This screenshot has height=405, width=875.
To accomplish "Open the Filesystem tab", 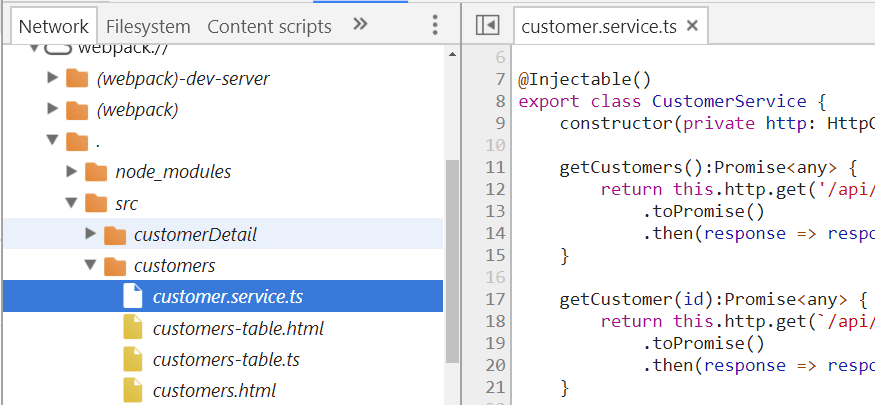I will click(x=148, y=26).
